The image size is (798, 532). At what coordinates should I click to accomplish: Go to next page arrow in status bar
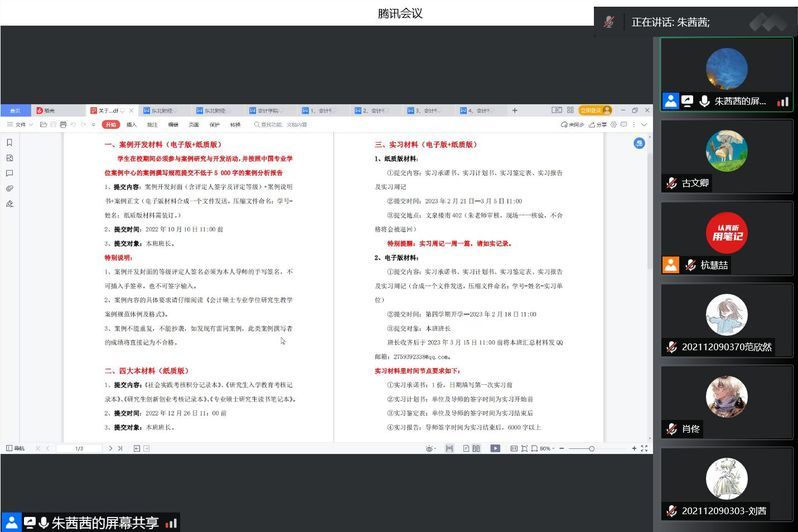(112, 449)
